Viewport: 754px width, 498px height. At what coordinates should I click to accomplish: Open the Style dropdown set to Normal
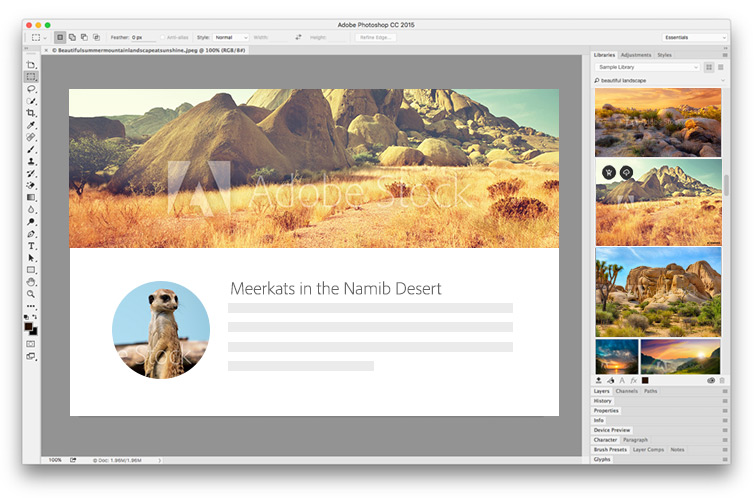pyautogui.click(x=229, y=37)
